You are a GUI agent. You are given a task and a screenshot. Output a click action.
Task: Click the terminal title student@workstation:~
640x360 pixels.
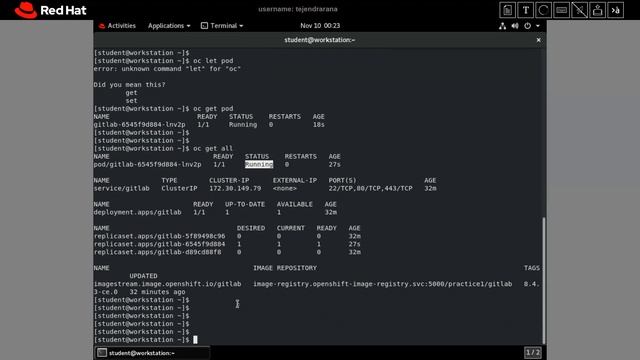pos(320,40)
